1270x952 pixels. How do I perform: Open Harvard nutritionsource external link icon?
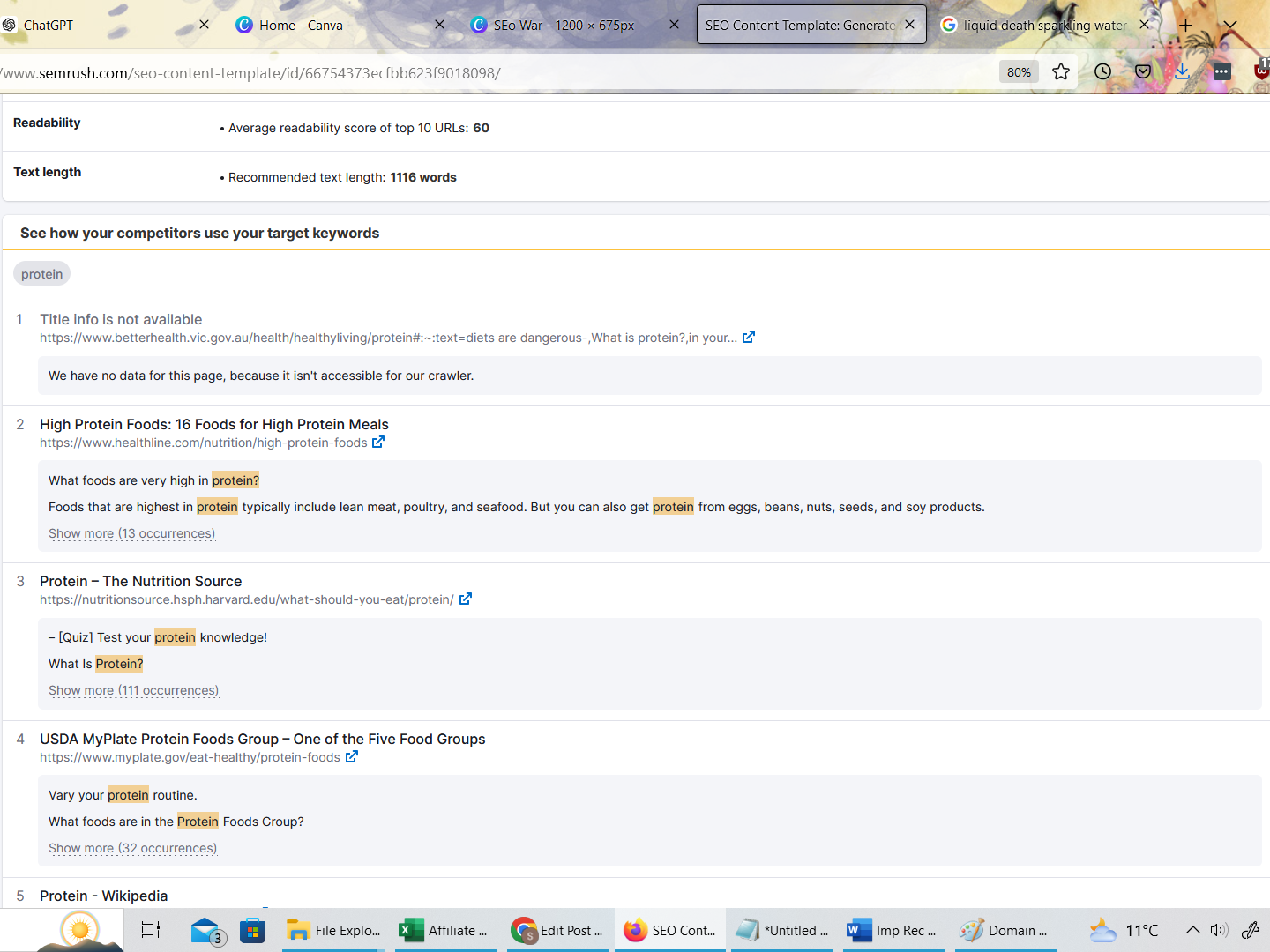pos(466,599)
